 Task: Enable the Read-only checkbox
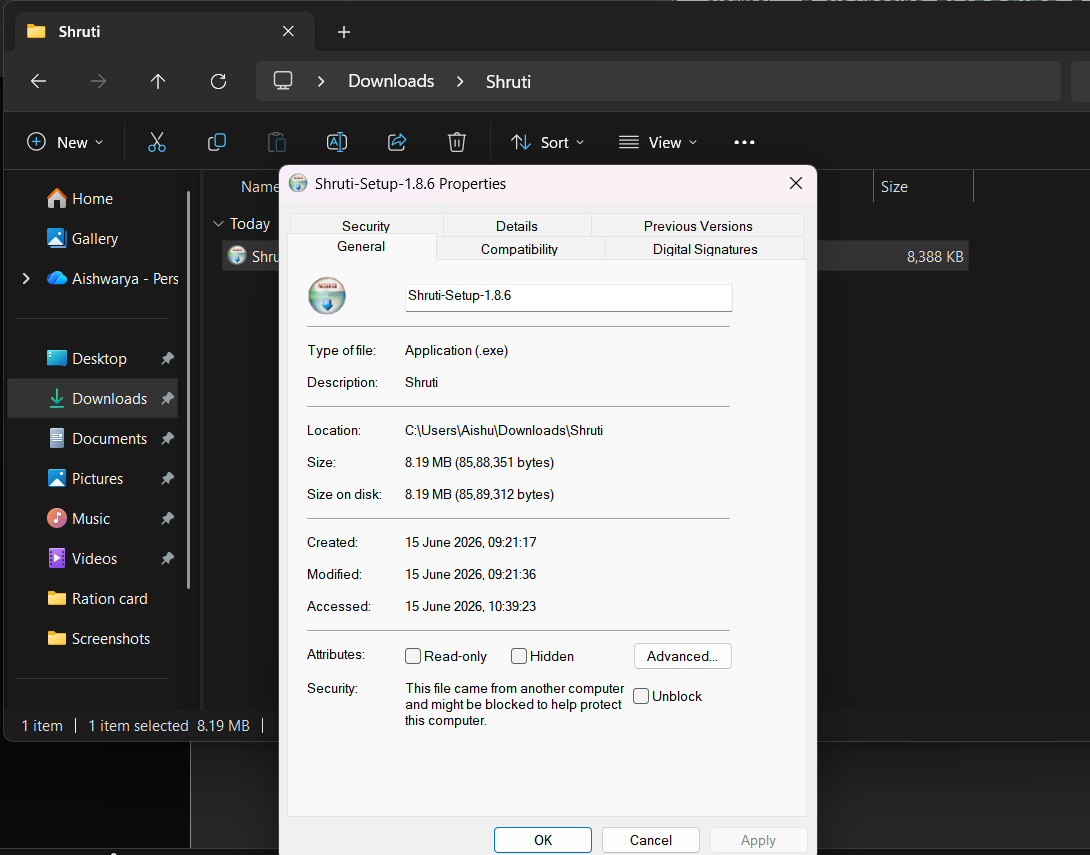[413, 656]
